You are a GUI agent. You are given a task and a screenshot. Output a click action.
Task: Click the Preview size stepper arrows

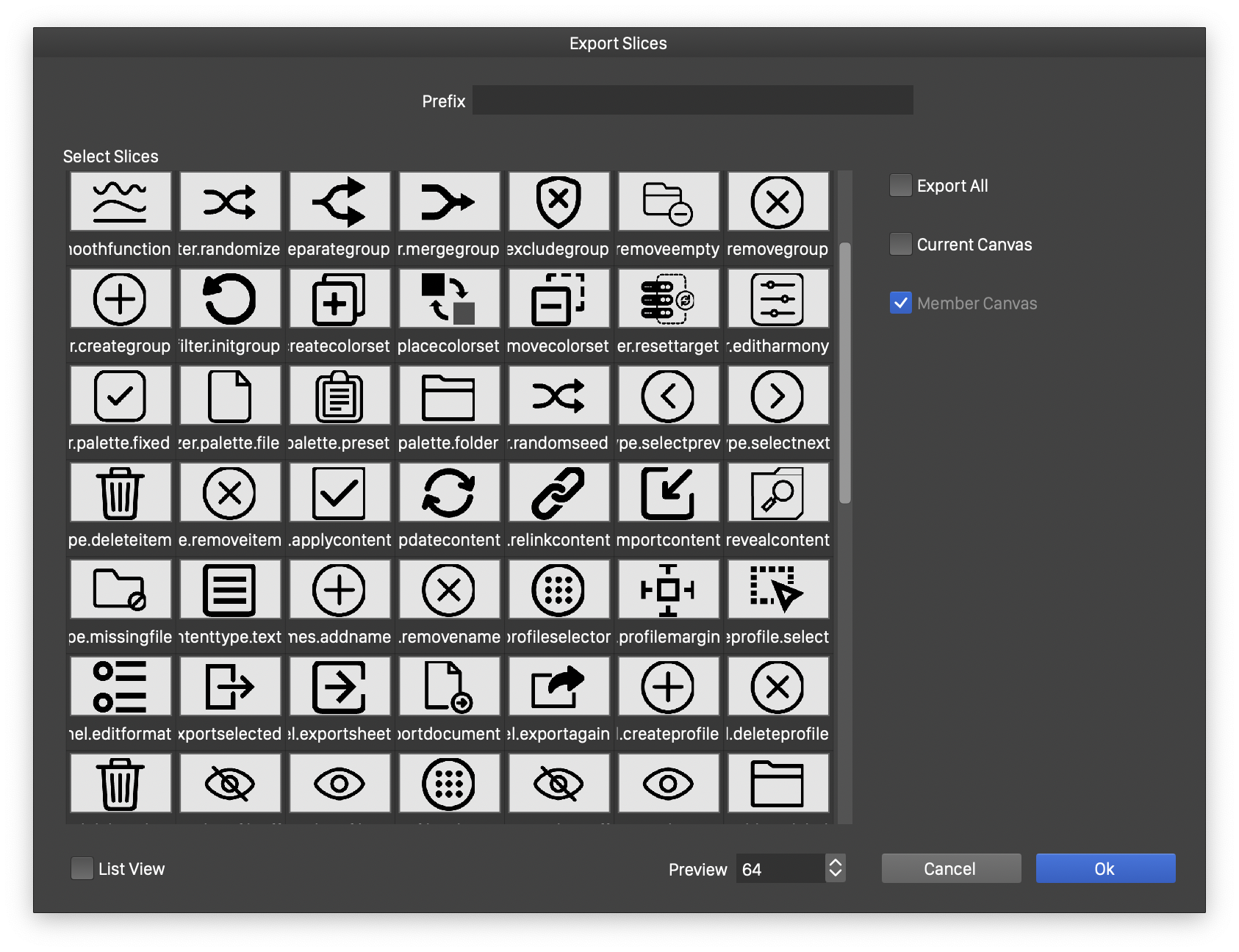(835, 868)
